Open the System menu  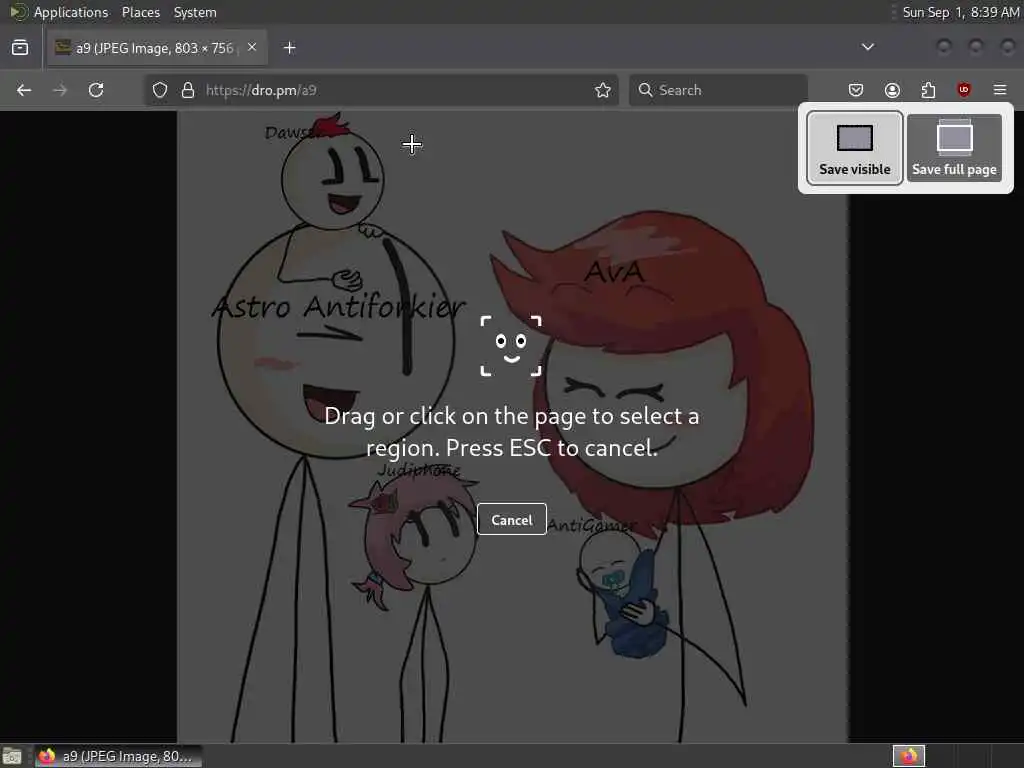tap(195, 12)
